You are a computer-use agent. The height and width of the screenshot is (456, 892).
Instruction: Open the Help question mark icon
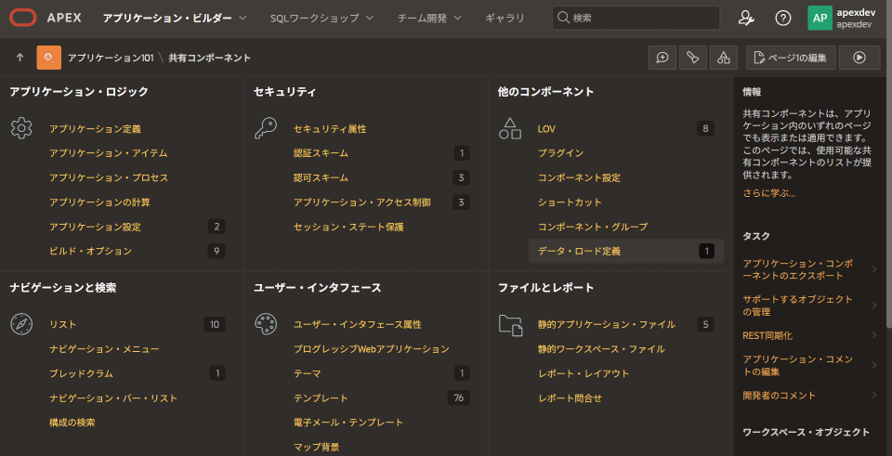click(783, 18)
